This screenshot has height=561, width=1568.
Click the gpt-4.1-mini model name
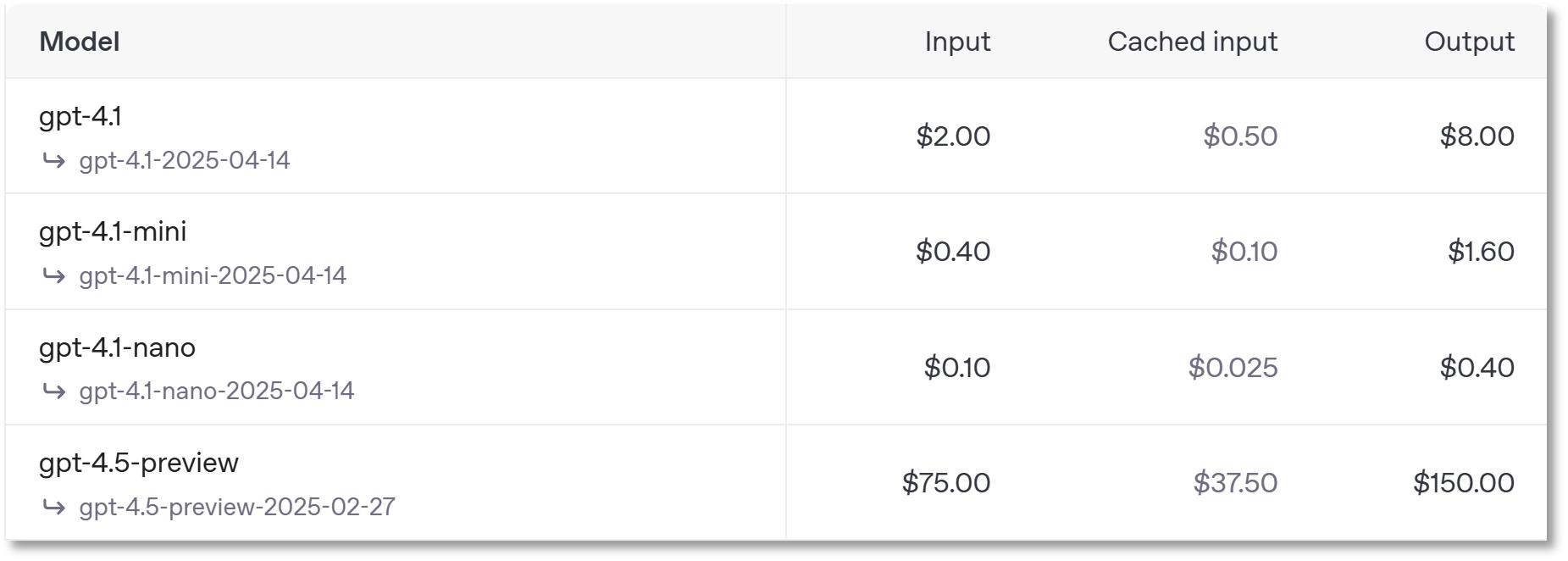(x=113, y=231)
